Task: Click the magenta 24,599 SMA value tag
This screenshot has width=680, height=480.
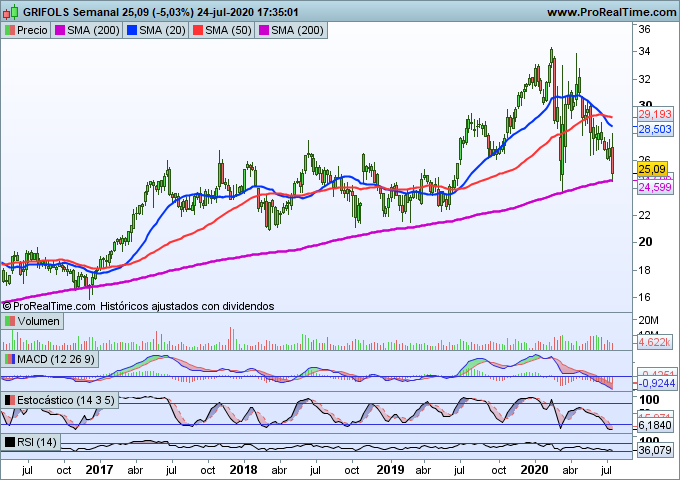Action: click(x=653, y=187)
